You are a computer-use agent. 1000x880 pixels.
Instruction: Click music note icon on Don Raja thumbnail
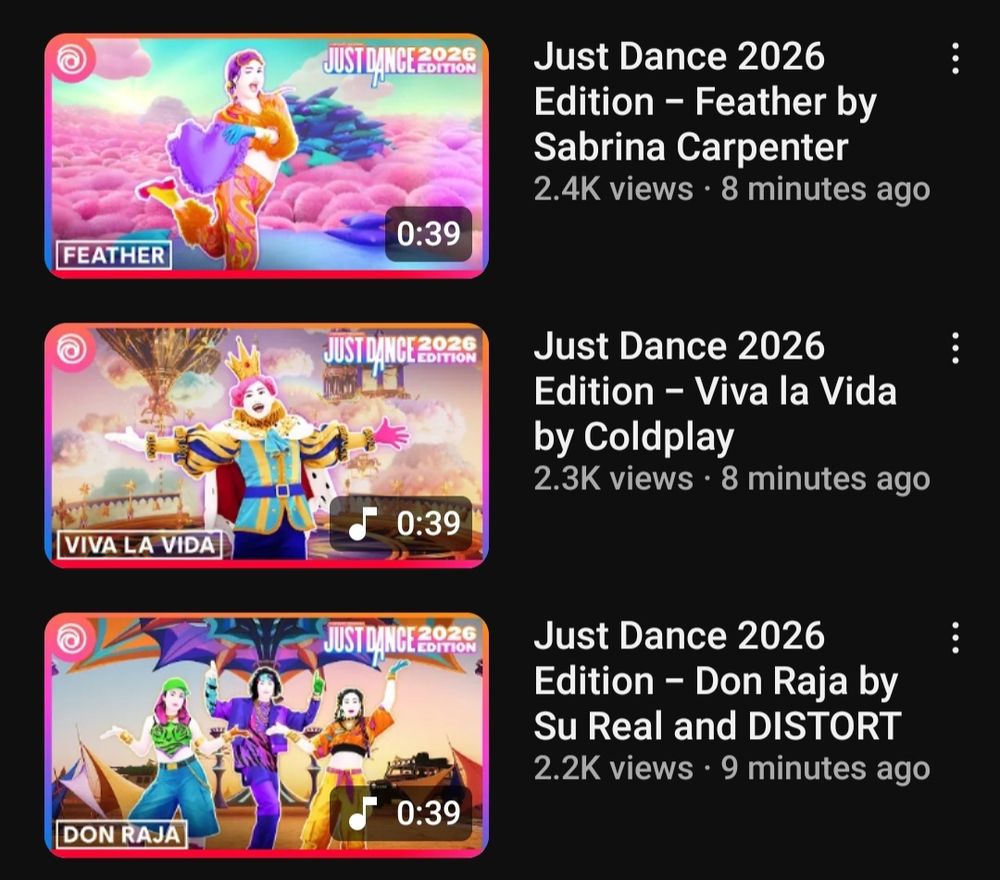tap(362, 812)
